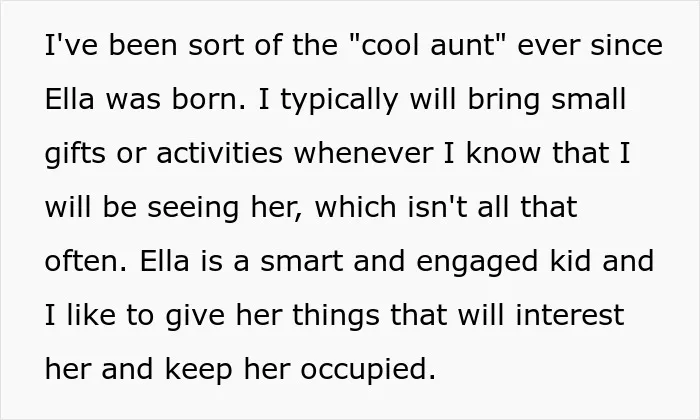Screen dimensions: 700x420
Task: Click the word "engaged" in the paragraph
Action: pyautogui.click(x=477, y=263)
